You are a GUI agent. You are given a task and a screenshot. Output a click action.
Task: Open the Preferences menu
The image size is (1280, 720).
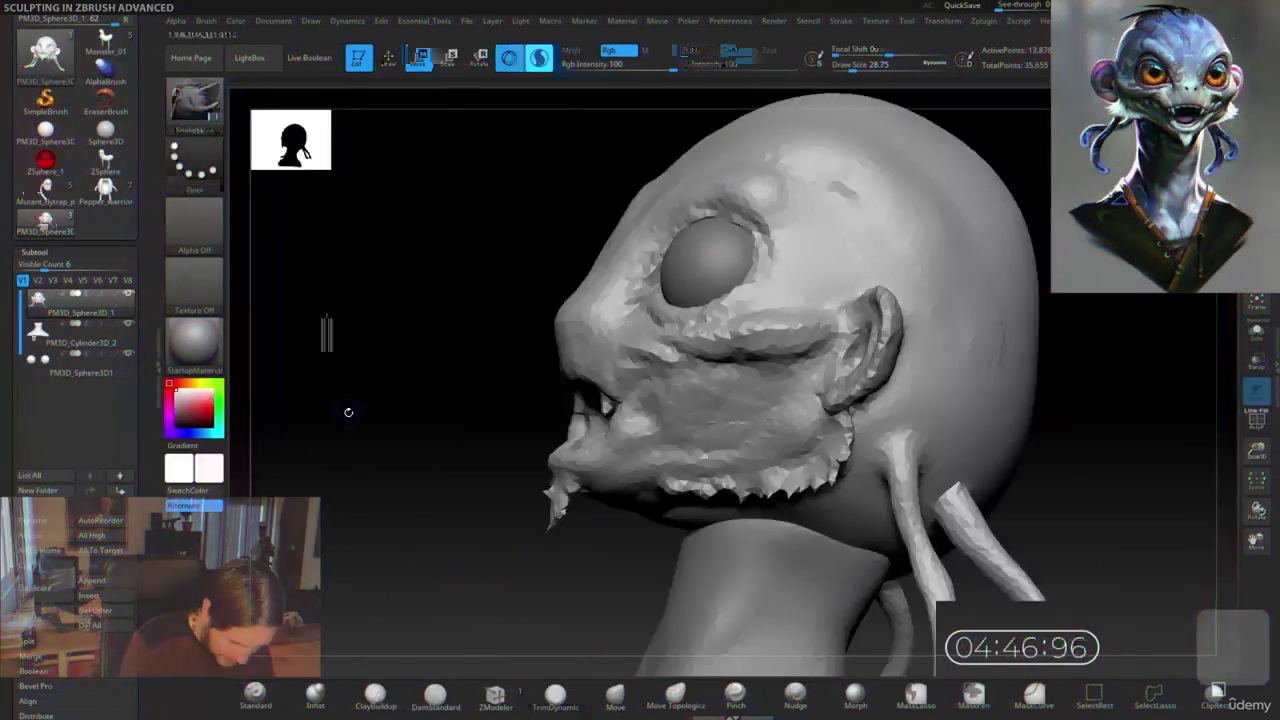coord(730,21)
